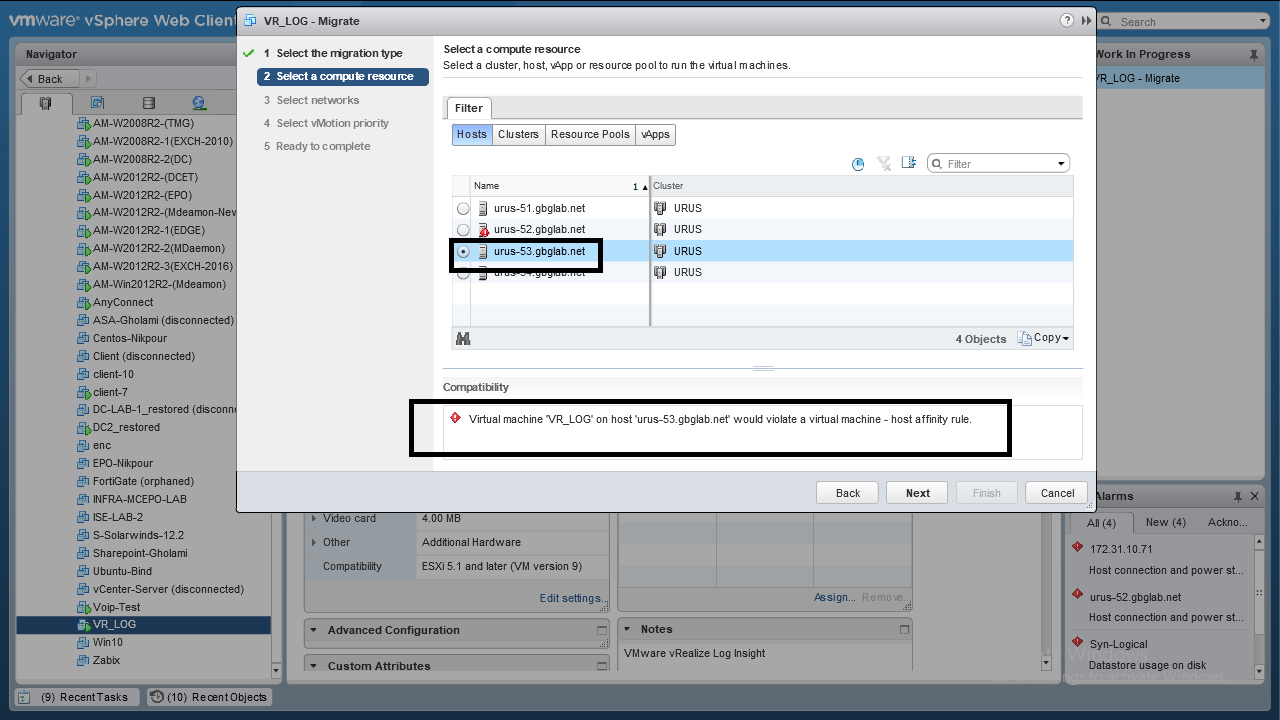
Task: Click the host icon for urus-51.gbglab.net
Action: click(484, 208)
